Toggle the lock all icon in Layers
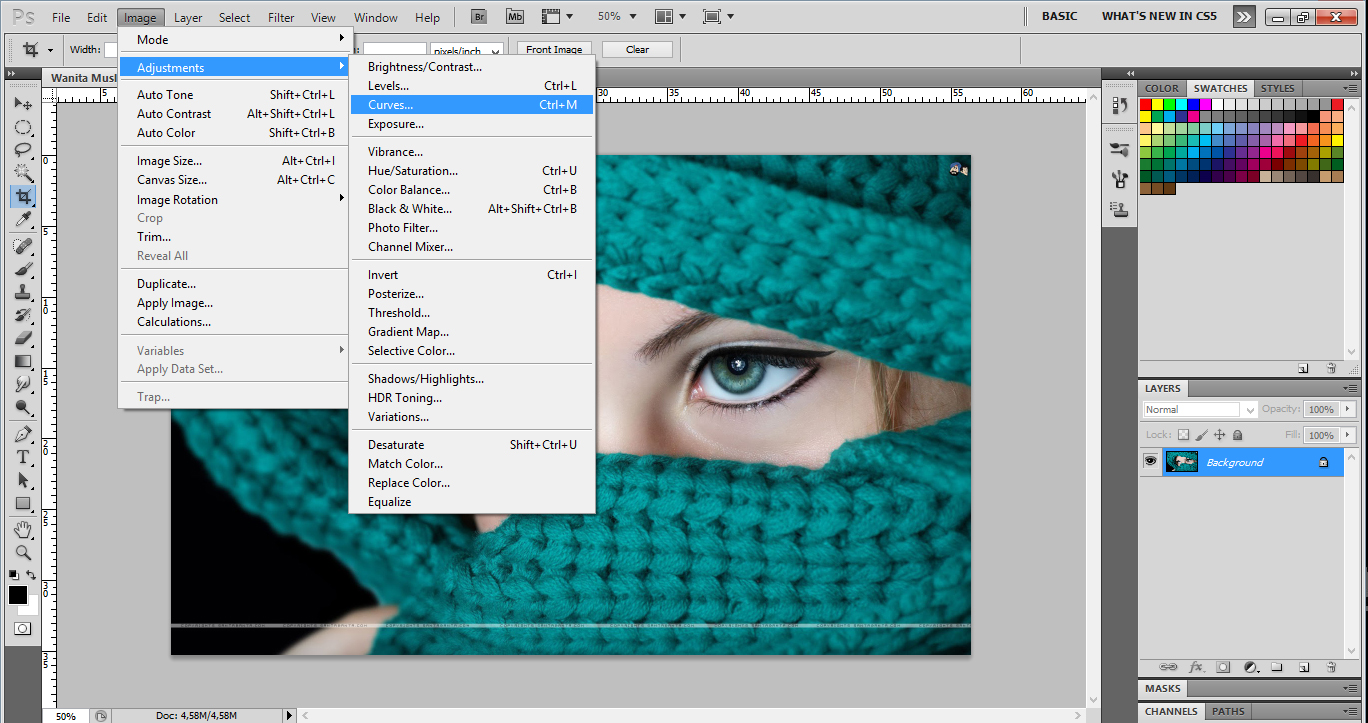The width and height of the screenshot is (1368, 723). pos(1237,435)
